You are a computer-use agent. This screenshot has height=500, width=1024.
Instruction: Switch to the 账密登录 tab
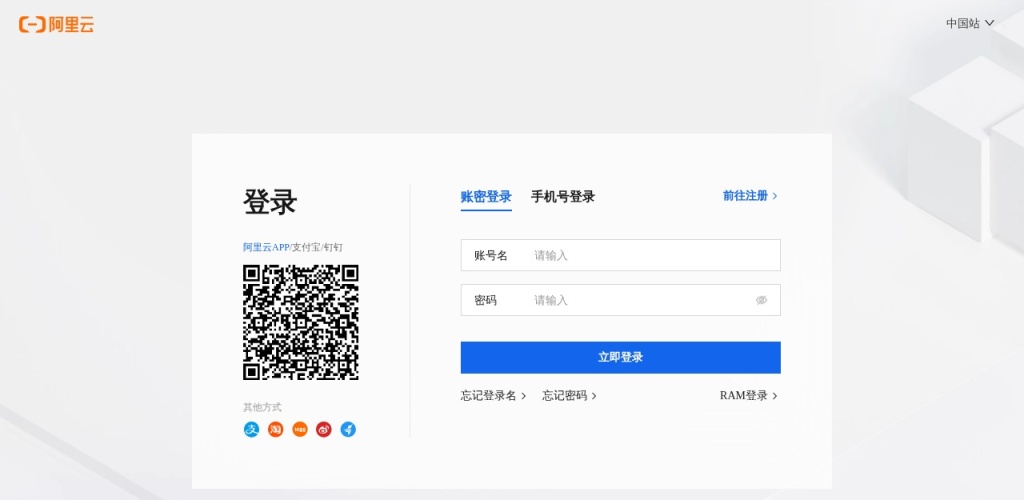[x=486, y=197]
